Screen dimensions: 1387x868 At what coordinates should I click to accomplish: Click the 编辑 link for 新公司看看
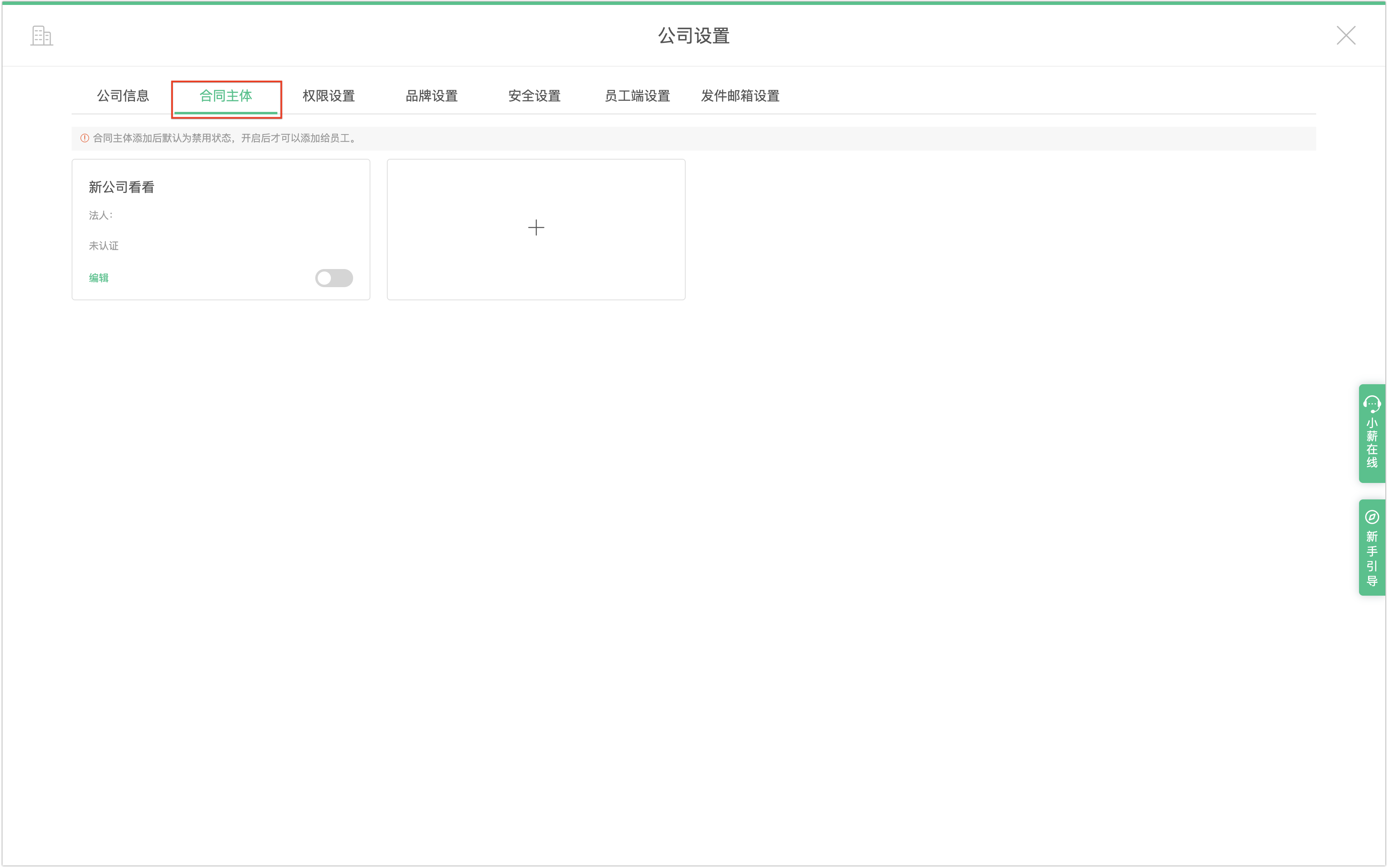tap(99, 278)
